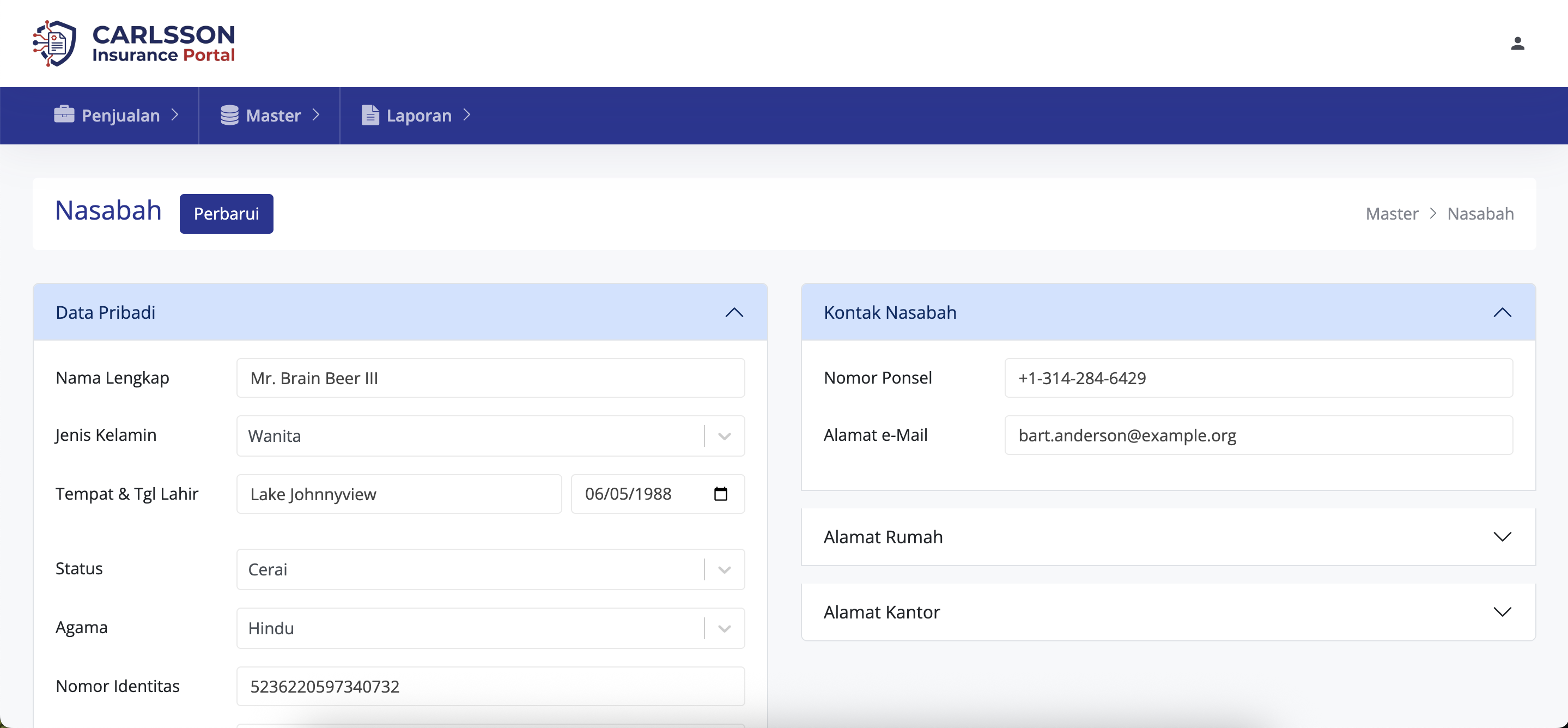Collapse the Data Pribadi panel
This screenshot has height=728, width=1568.
pyautogui.click(x=734, y=312)
